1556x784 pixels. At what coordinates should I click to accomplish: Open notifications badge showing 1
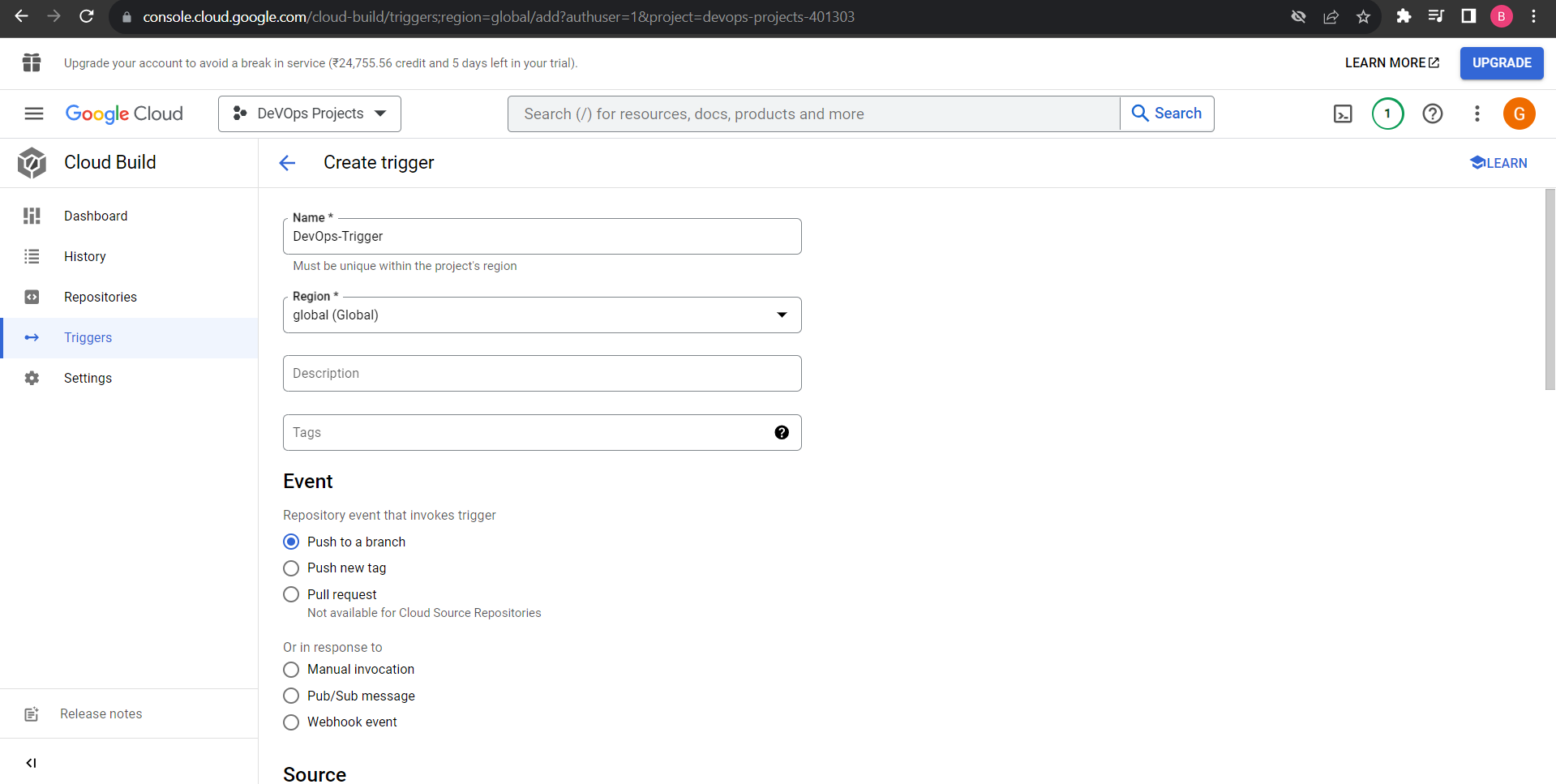pyautogui.click(x=1387, y=114)
